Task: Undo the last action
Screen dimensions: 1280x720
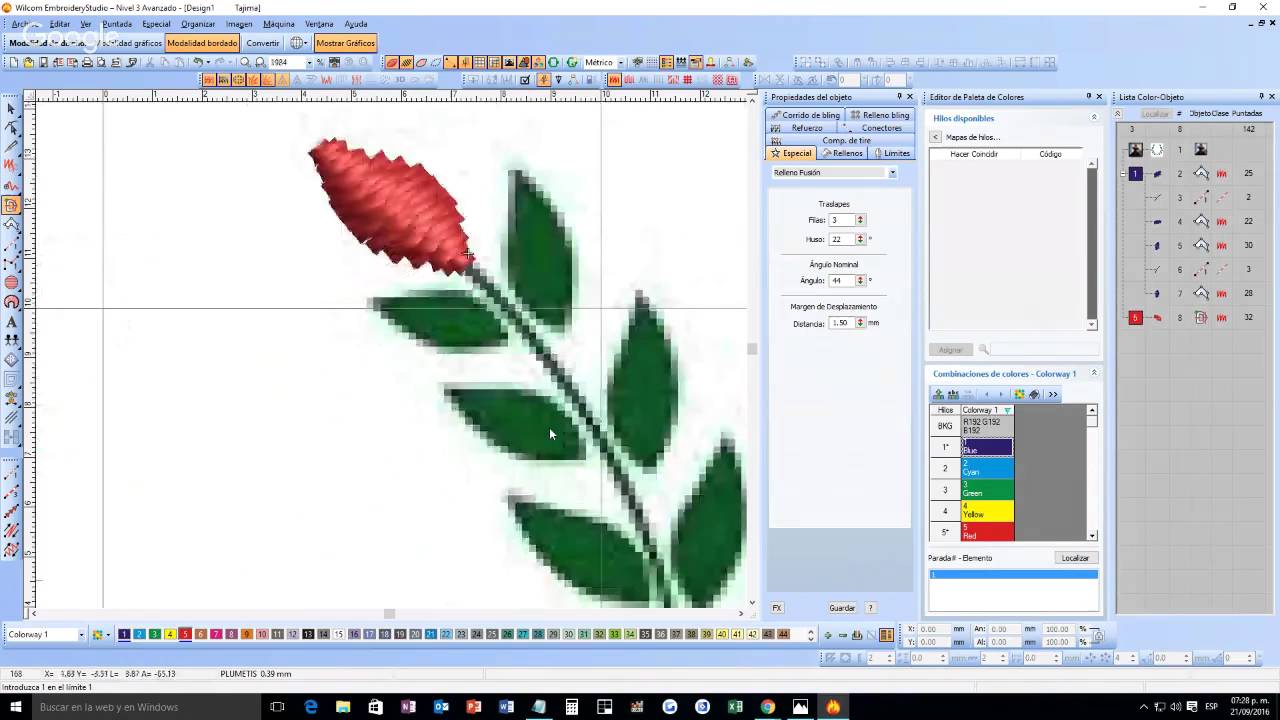Action: 198,62
